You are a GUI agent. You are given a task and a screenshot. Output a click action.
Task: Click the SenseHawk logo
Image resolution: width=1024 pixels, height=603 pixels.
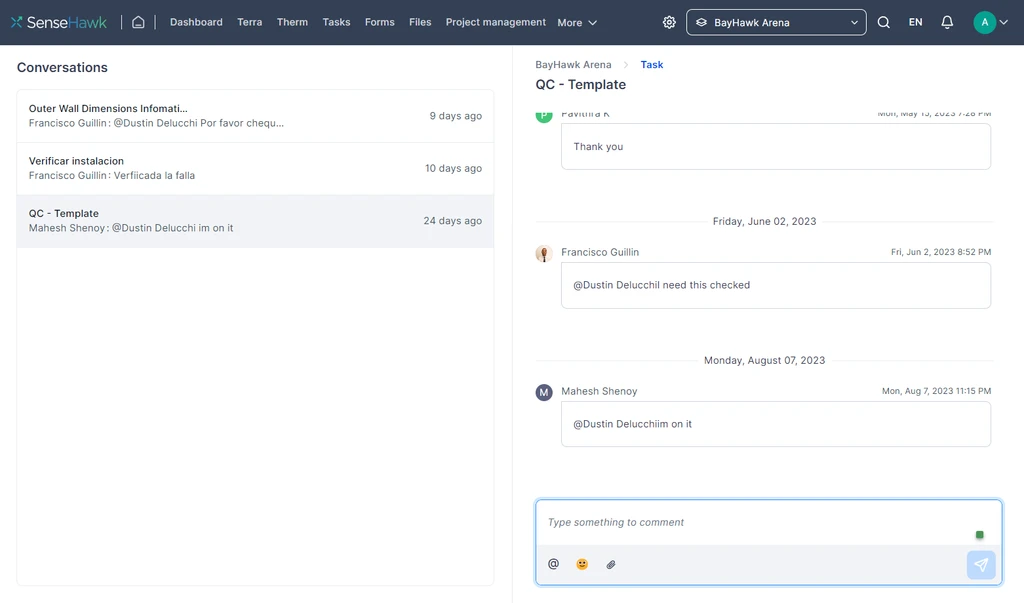point(59,22)
